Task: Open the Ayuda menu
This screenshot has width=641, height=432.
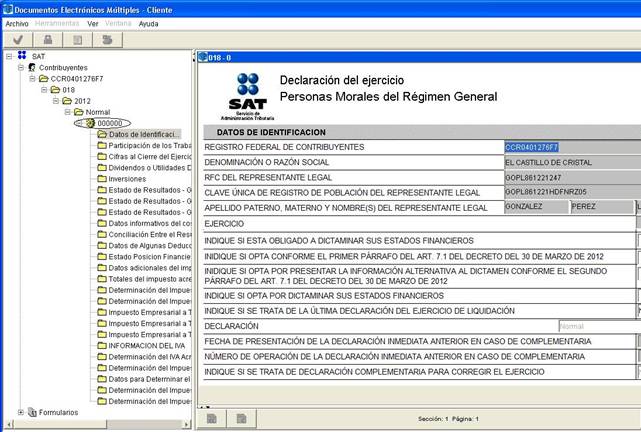Action: (x=148, y=24)
